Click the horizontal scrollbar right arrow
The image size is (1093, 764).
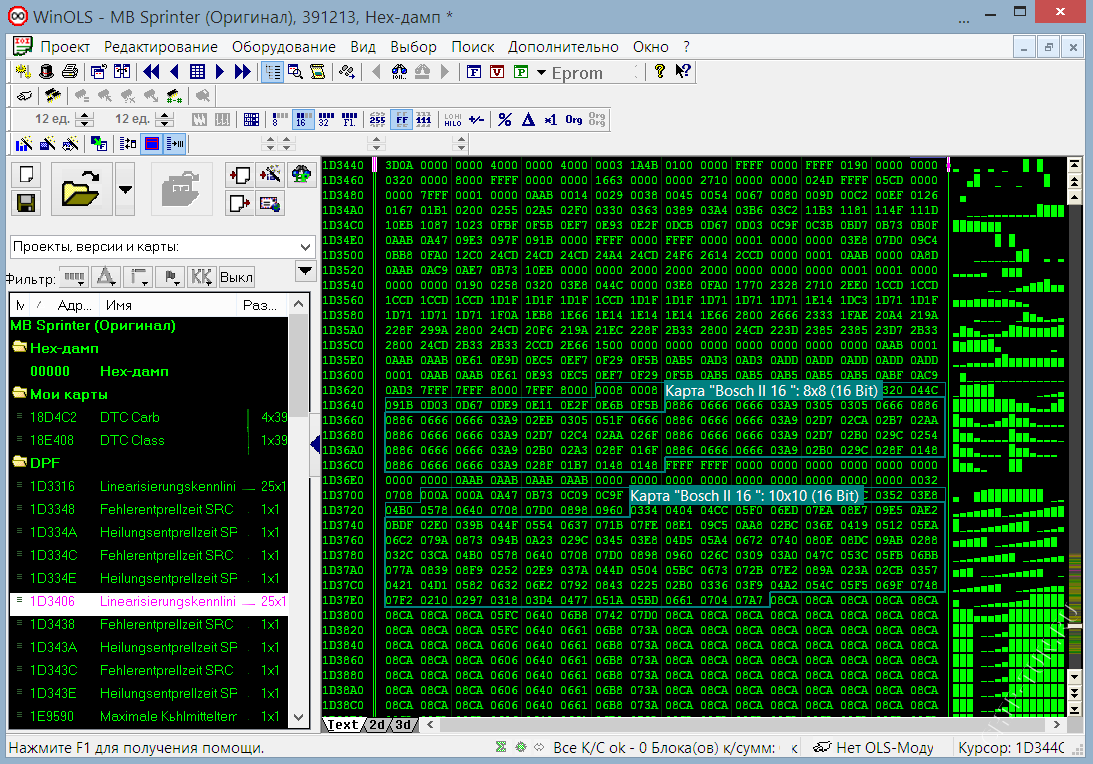[x=1057, y=725]
